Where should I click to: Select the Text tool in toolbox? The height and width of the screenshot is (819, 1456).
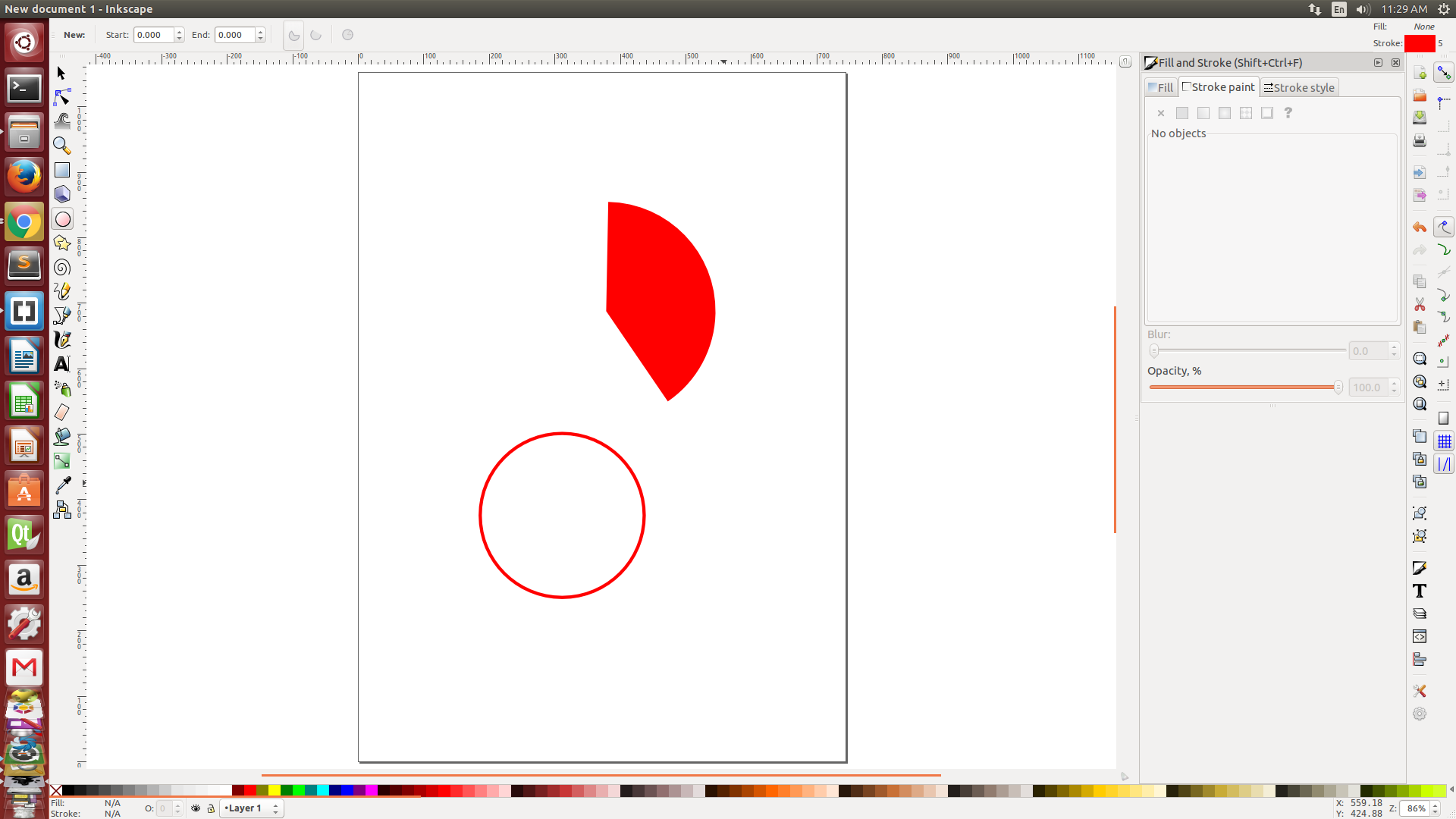point(62,364)
